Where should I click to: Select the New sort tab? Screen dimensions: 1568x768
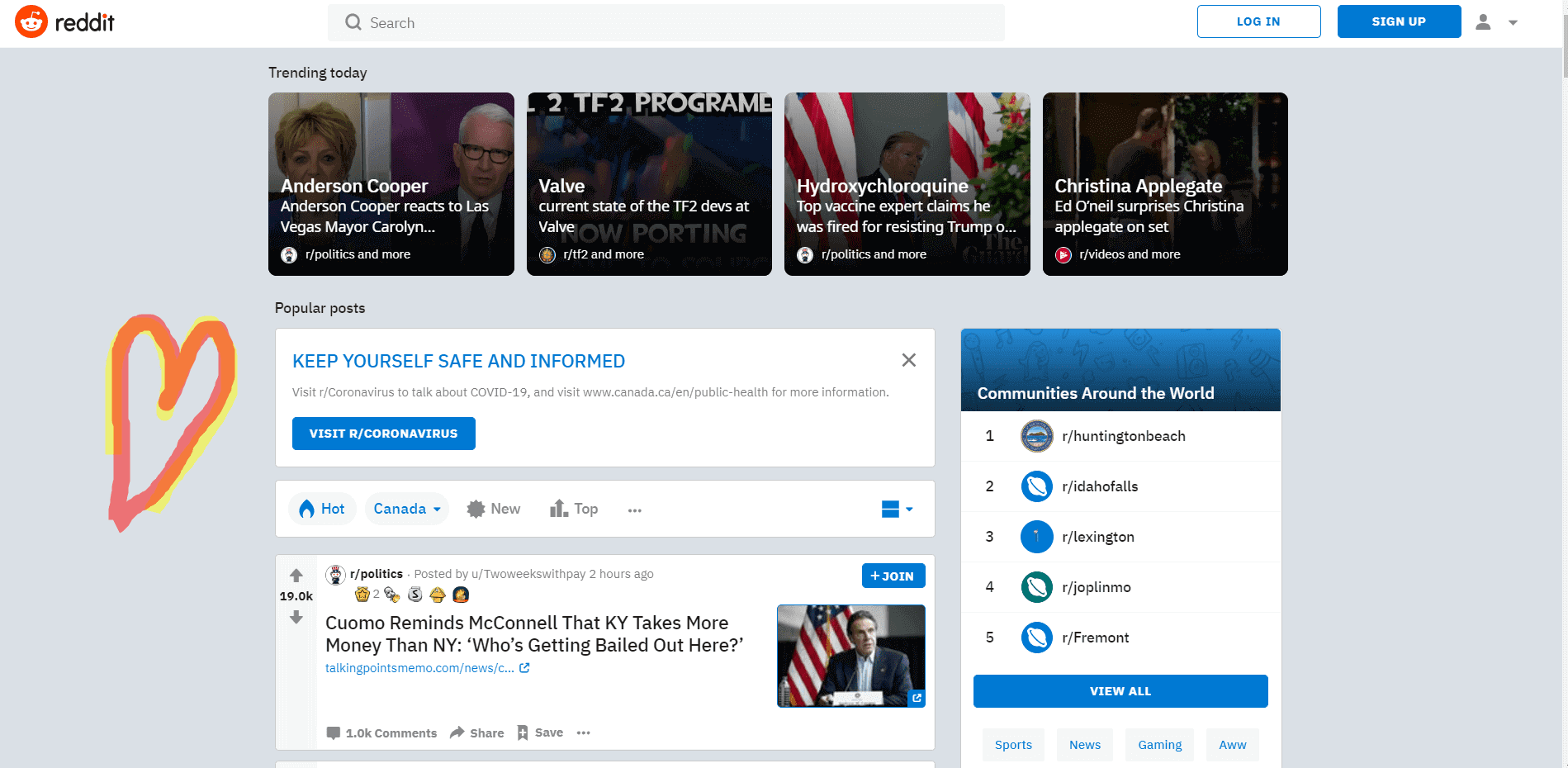tap(494, 509)
